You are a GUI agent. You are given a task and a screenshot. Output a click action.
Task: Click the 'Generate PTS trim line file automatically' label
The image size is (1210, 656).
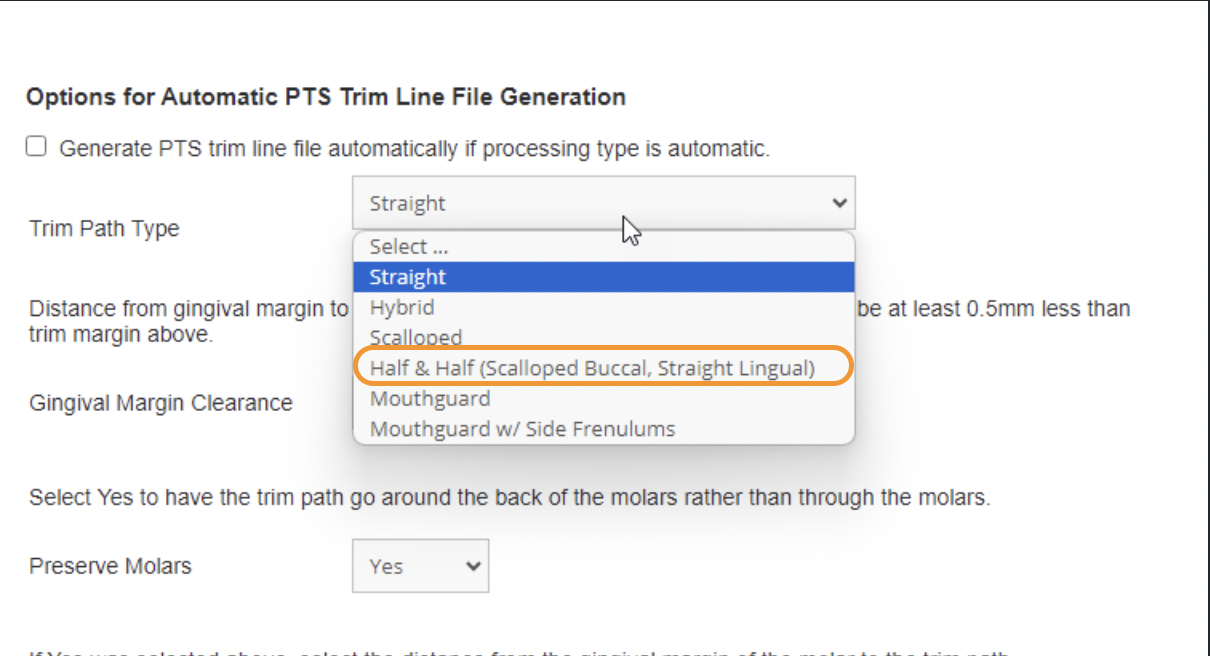(x=414, y=149)
